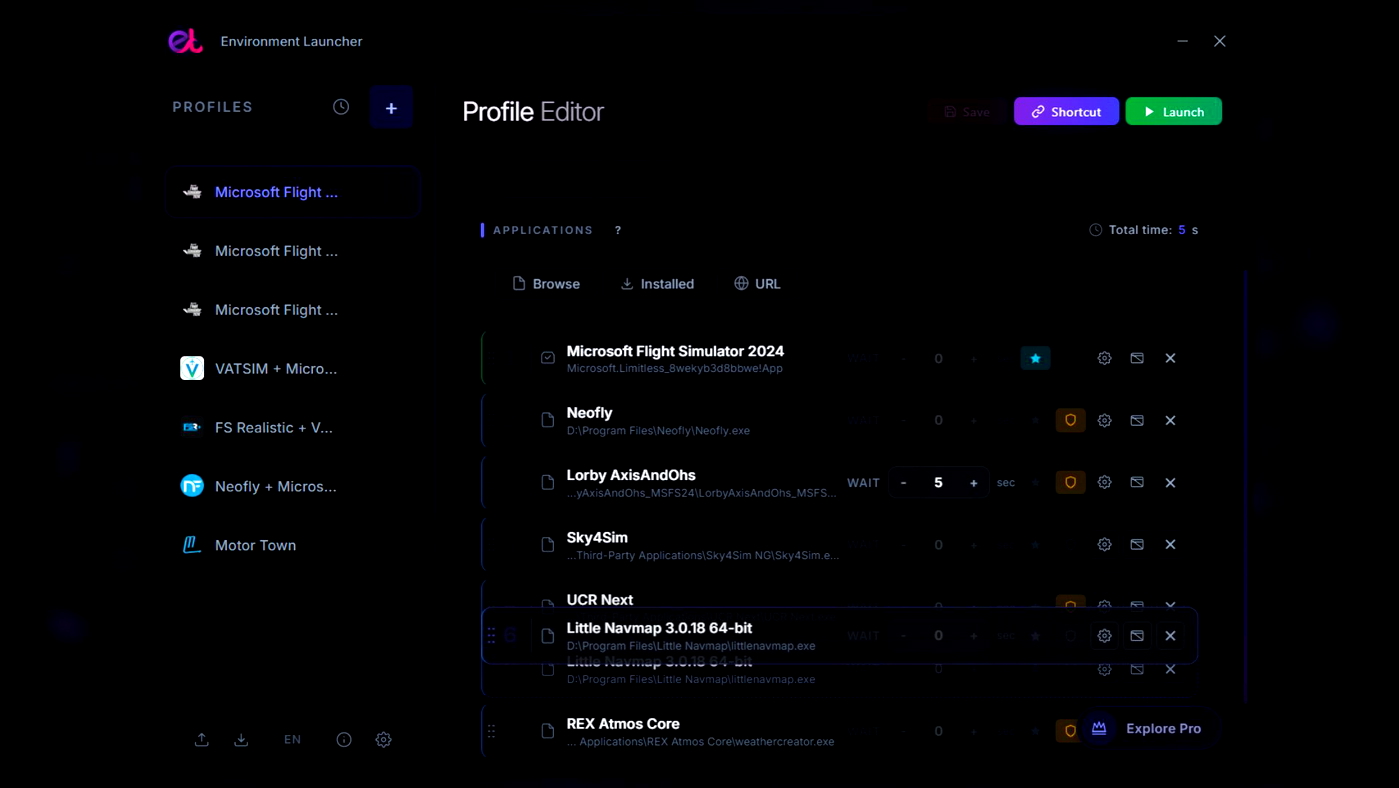This screenshot has height=788, width=1399.
Task: Toggle the admin shield for REX Atmos Core
Action: [x=1070, y=731]
